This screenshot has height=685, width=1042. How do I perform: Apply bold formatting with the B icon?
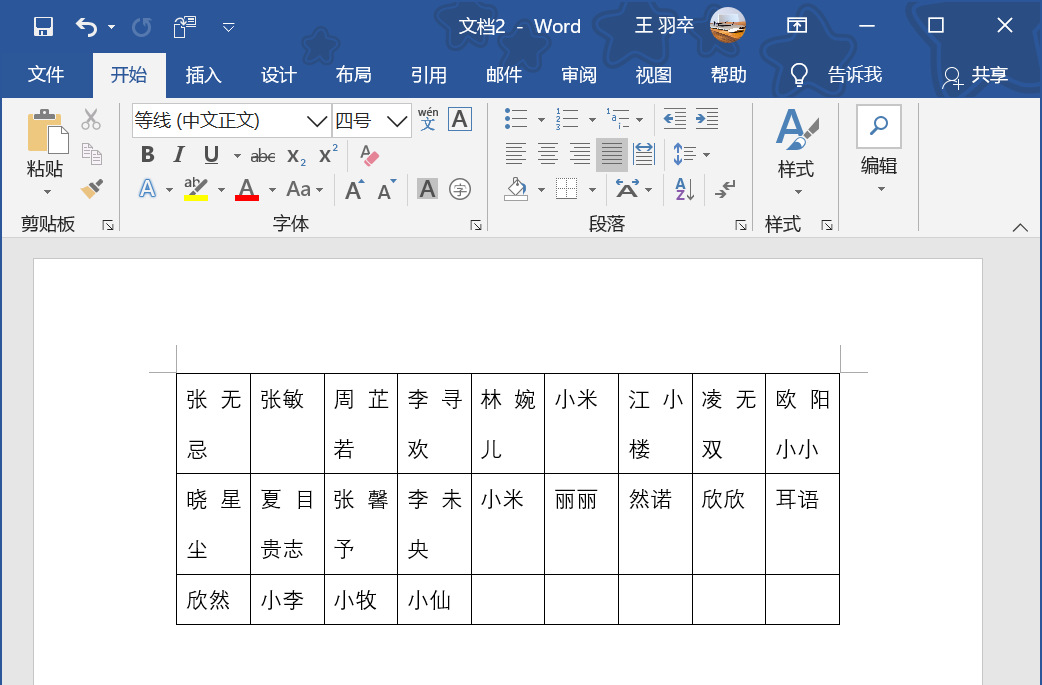coord(148,155)
